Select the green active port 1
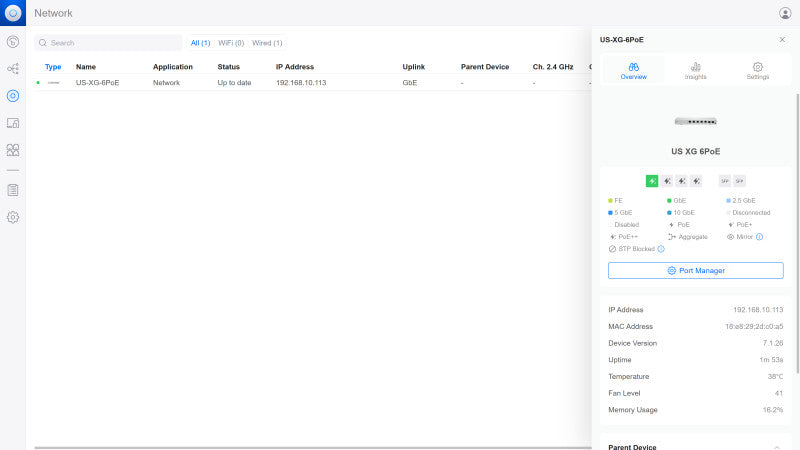Image resolution: width=800 pixels, height=450 pixels. click(x=652, y=181)
